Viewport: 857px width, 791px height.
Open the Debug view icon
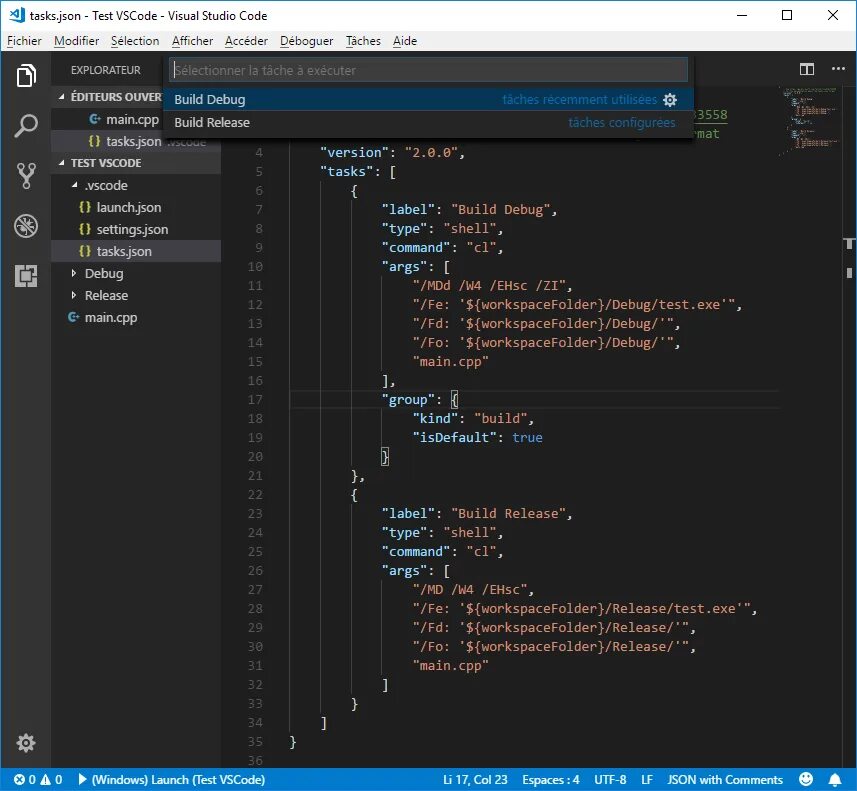pos(26,226)
